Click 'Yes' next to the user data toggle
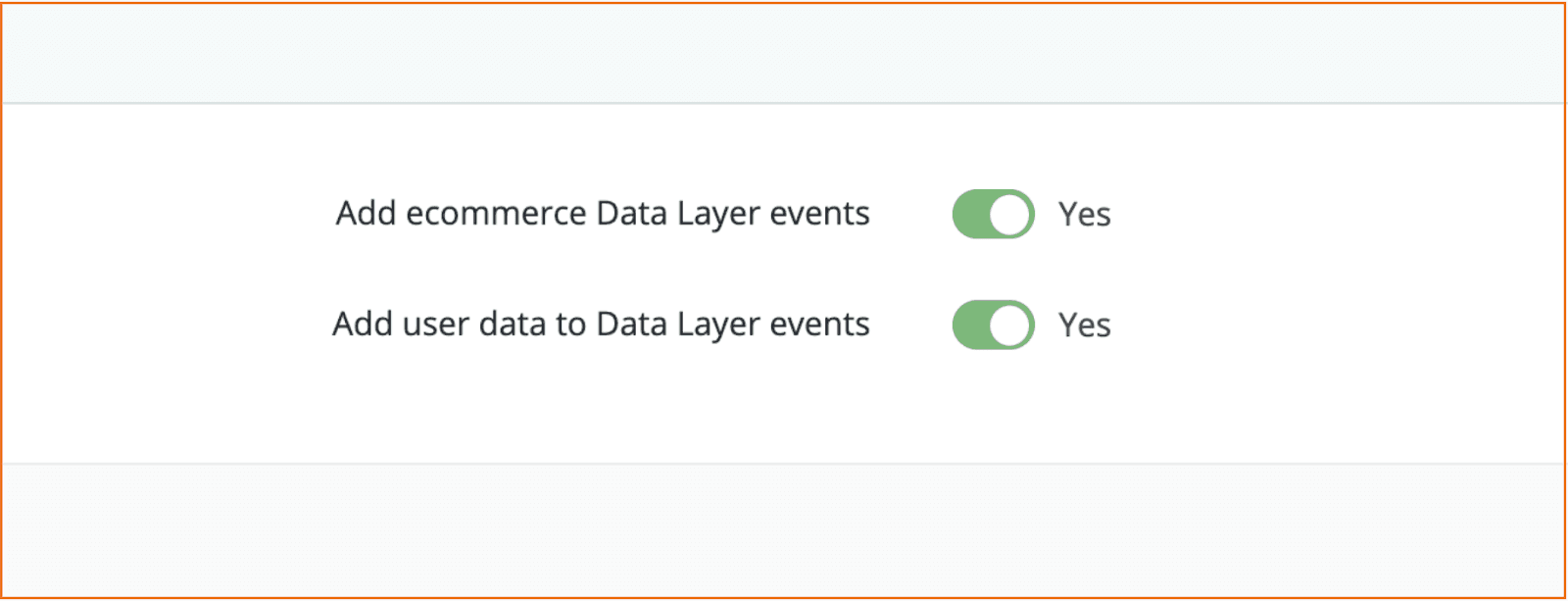Viewport: 1568px width, 601px height. click(x=1084, y=325)
